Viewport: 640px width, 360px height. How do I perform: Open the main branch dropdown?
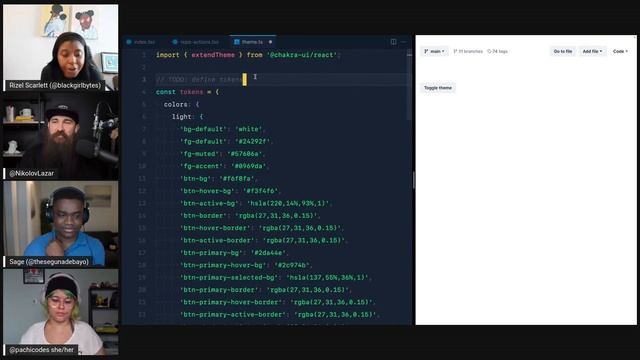[434, 51]
